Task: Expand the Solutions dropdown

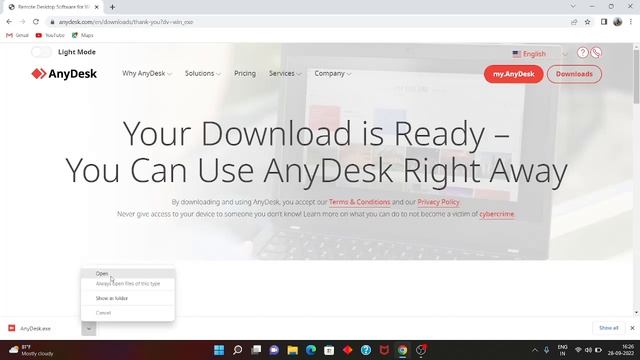Action: [x=203, y=73]
